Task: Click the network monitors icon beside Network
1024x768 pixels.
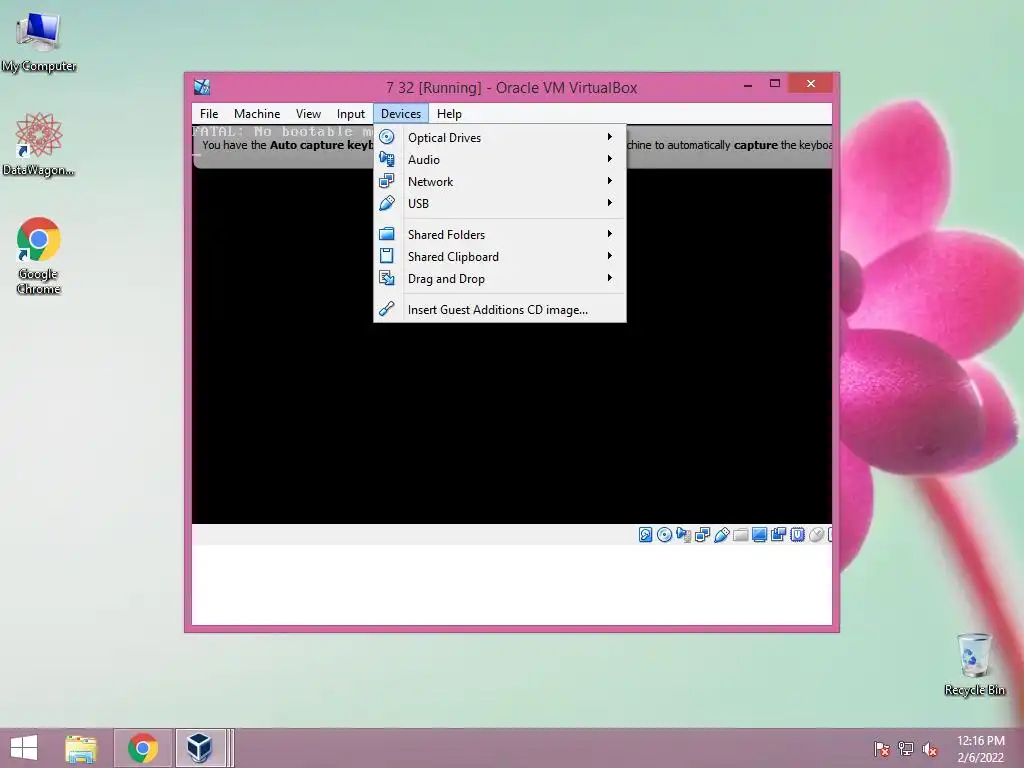Action: click(387, 181)
